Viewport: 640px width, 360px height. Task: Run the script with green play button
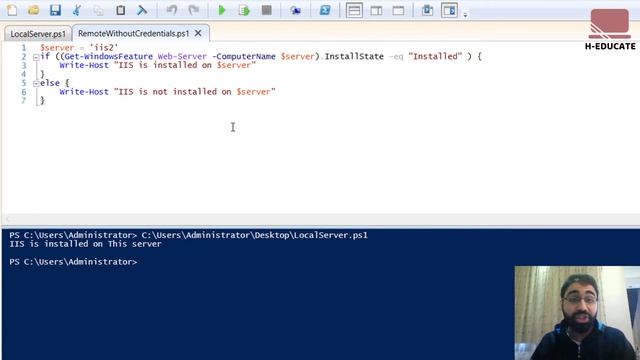tap(222, 10)
